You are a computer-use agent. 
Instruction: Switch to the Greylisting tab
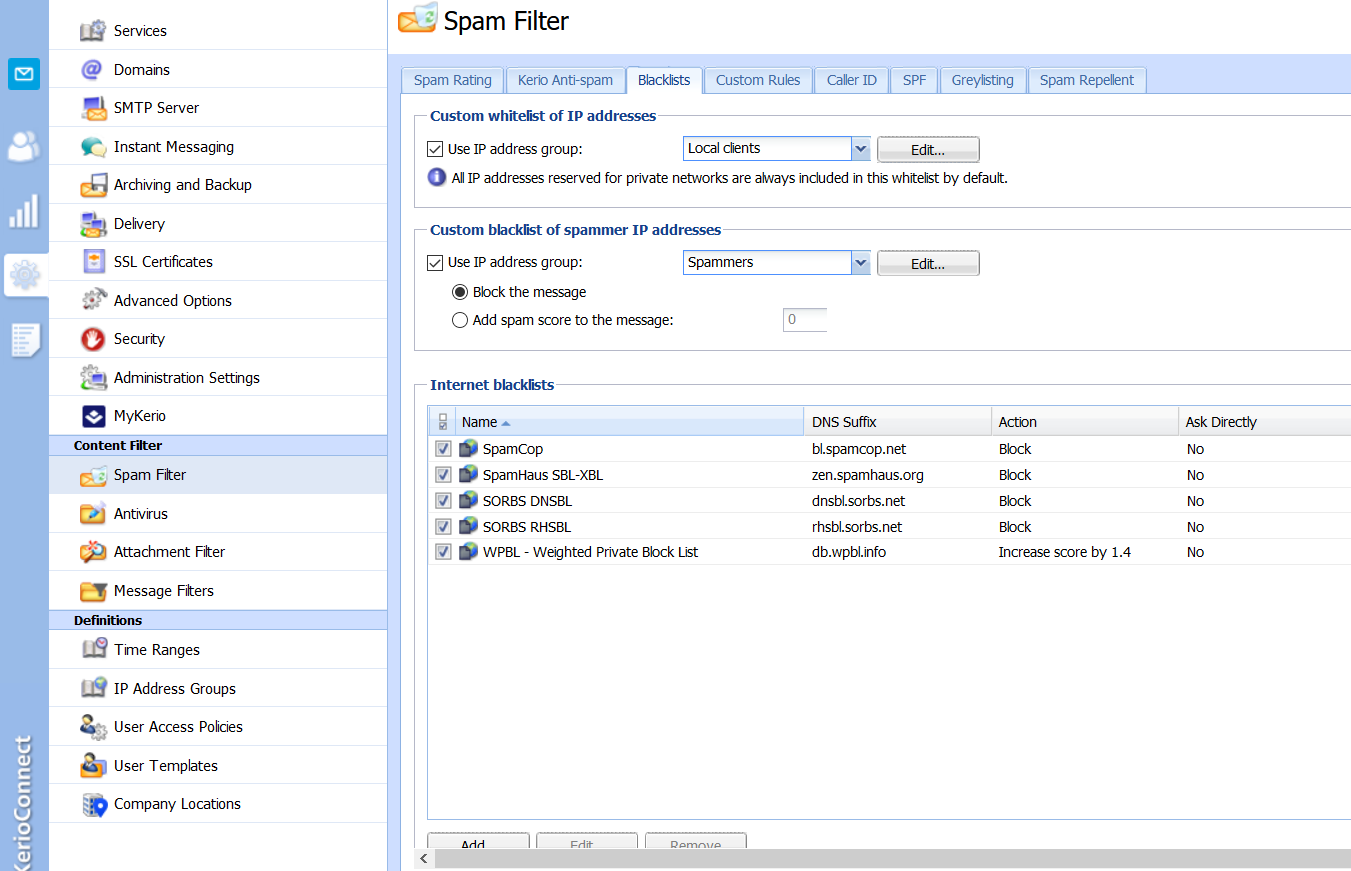tap(982, 80)
